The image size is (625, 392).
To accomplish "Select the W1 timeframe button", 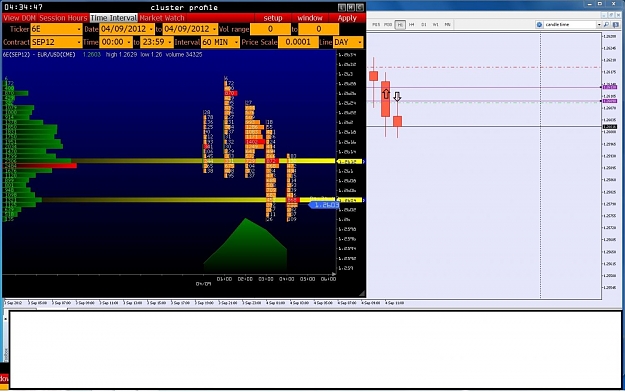I will point(436,25).
